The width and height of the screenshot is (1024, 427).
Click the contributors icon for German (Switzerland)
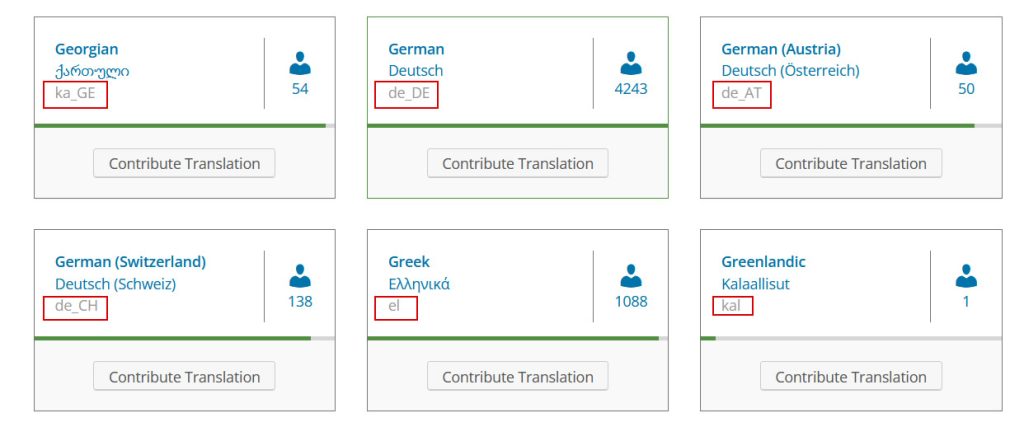(x=300, y=276)
